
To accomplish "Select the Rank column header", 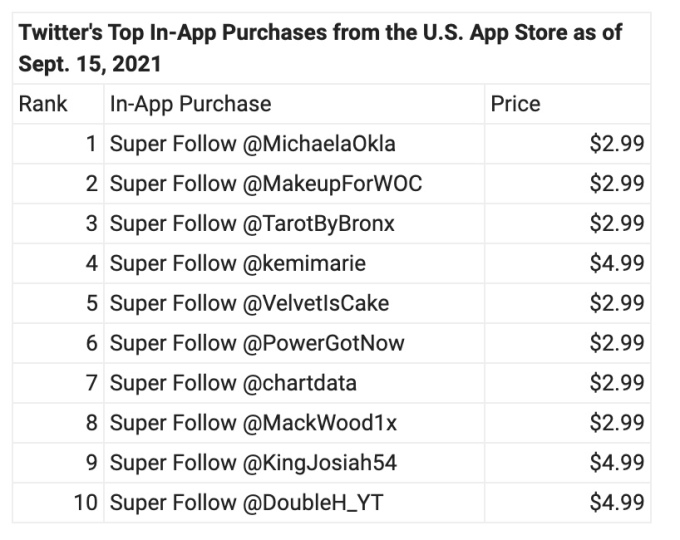I will [x=43, y=104].
